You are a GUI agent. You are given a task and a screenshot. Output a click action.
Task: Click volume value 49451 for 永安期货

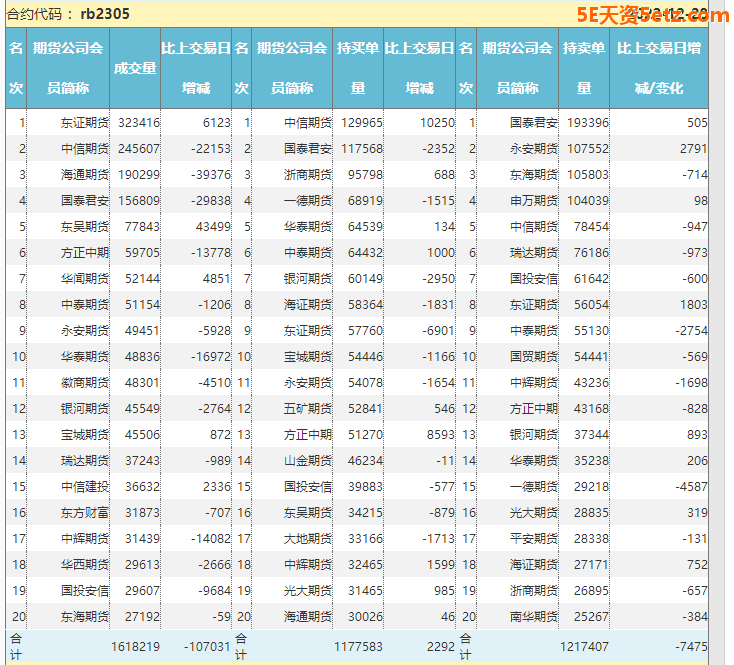pos(142,331)
